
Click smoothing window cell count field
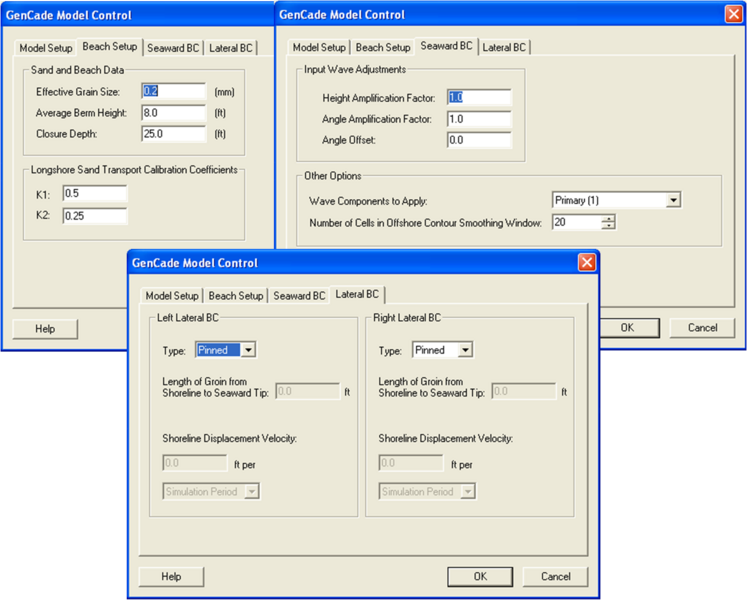576,222
